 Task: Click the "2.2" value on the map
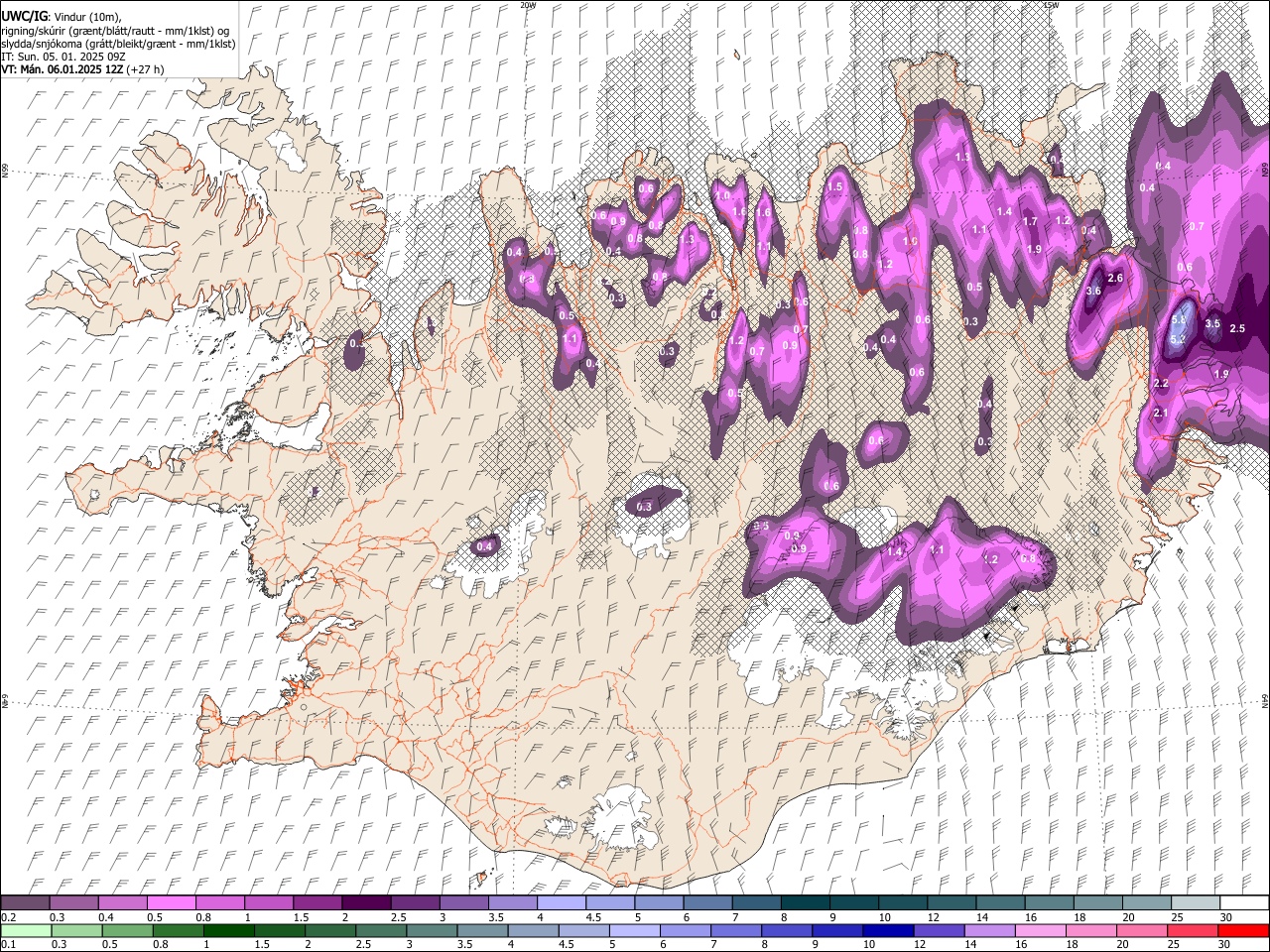1161,383
